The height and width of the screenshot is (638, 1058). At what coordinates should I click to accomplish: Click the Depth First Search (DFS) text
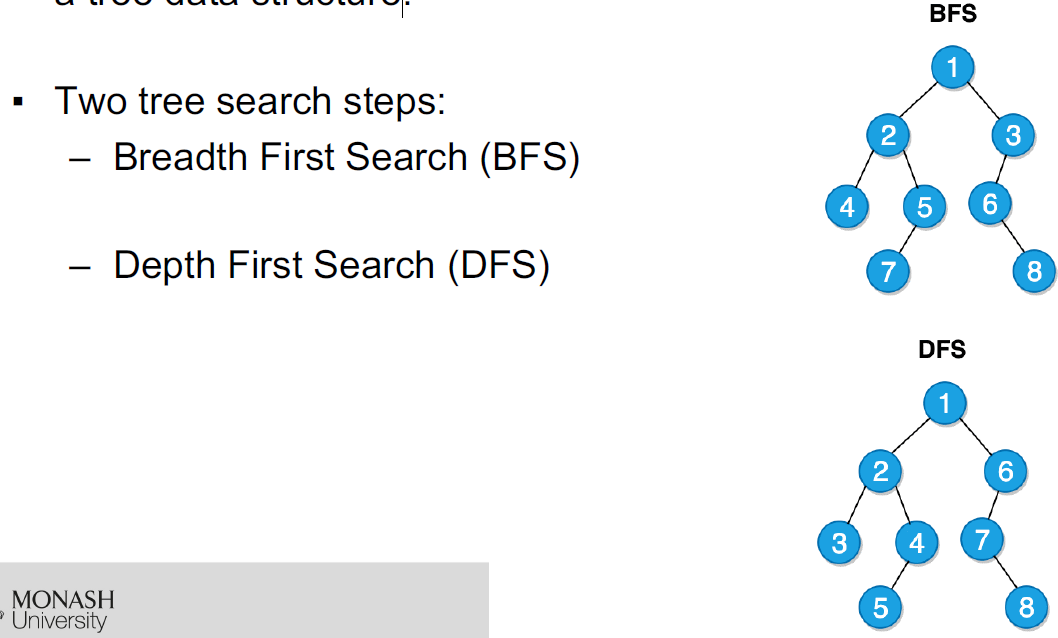click(x=331, y=265)
